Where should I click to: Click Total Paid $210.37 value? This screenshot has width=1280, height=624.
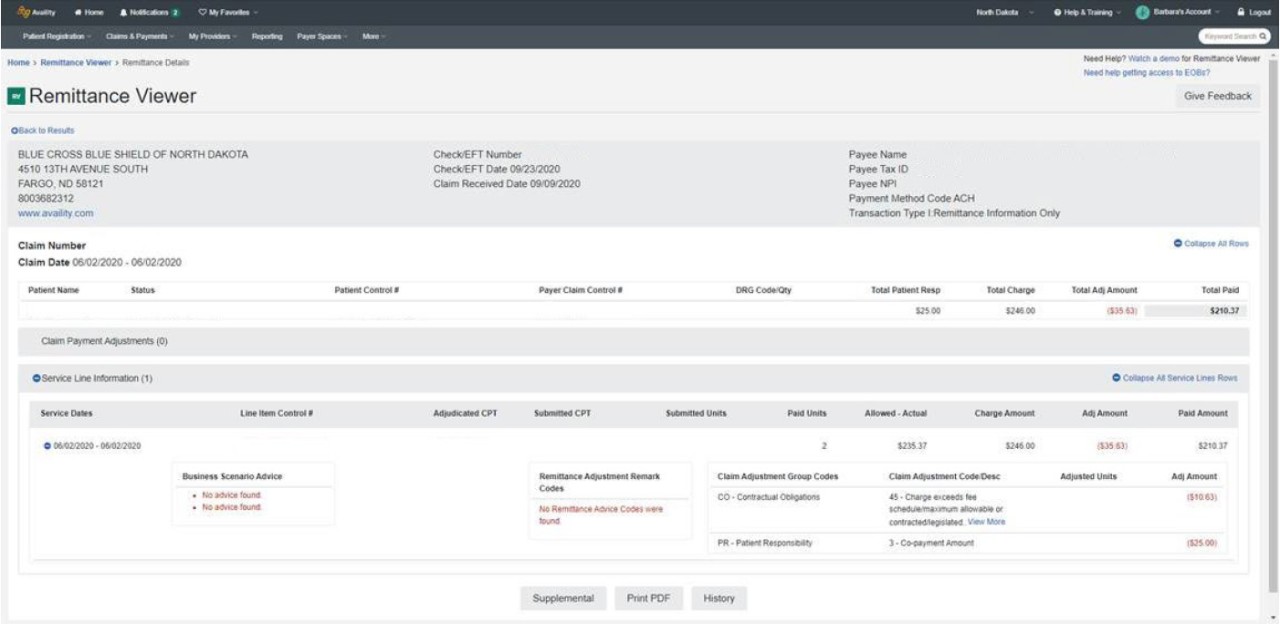(x=1222, y=311)
